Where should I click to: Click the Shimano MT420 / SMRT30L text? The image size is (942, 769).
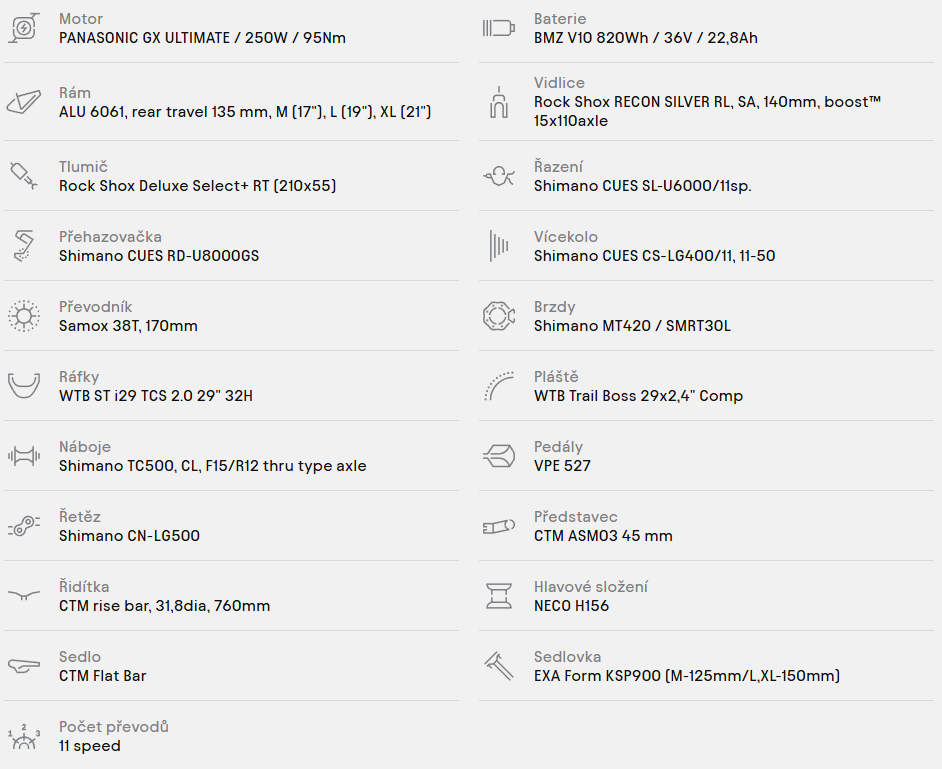(633, 326)
